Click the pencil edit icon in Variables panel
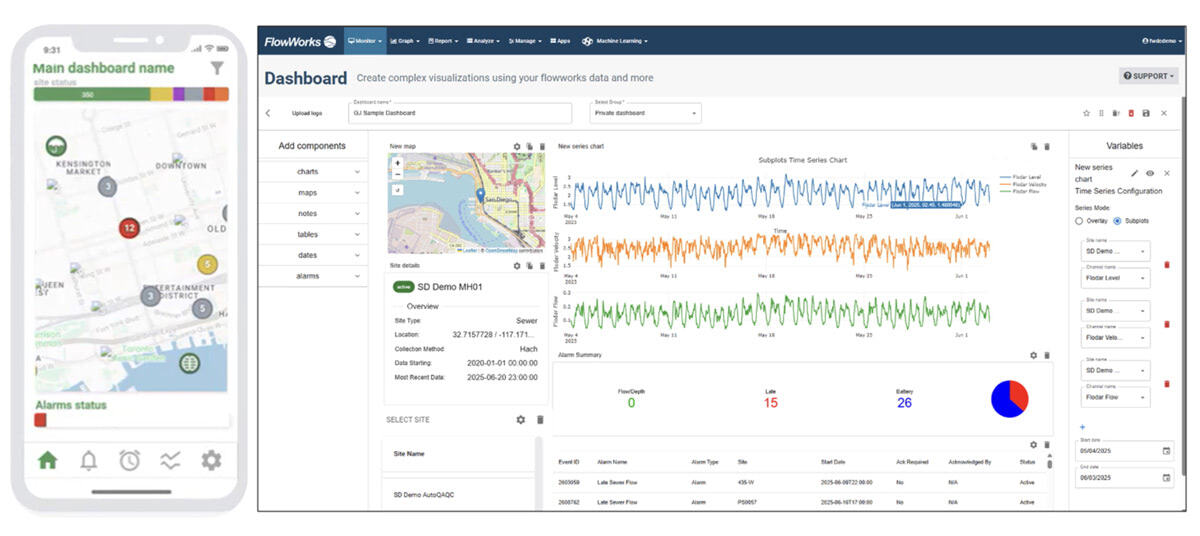The height and width of the screenshot is (536, 1200). pos(1134,173)
